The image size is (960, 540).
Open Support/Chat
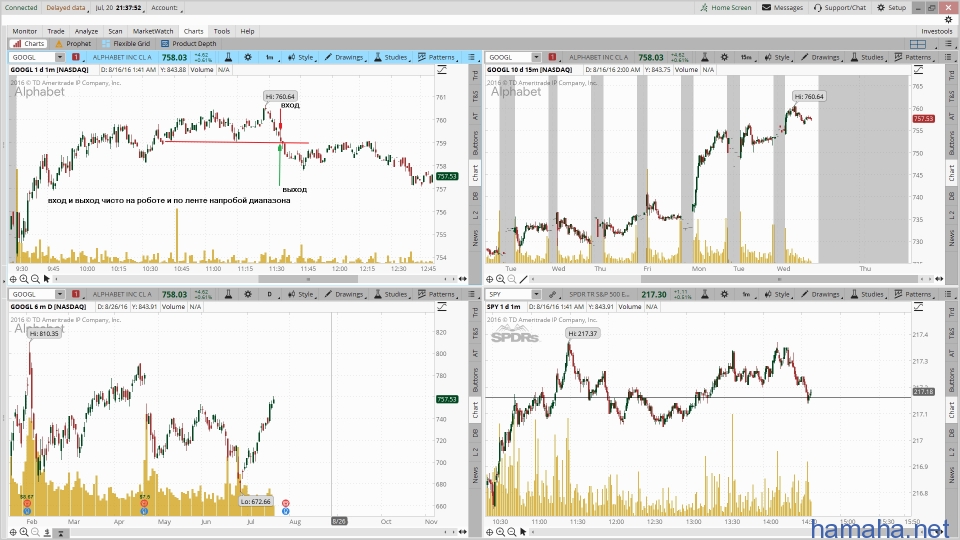click(840, 7)
